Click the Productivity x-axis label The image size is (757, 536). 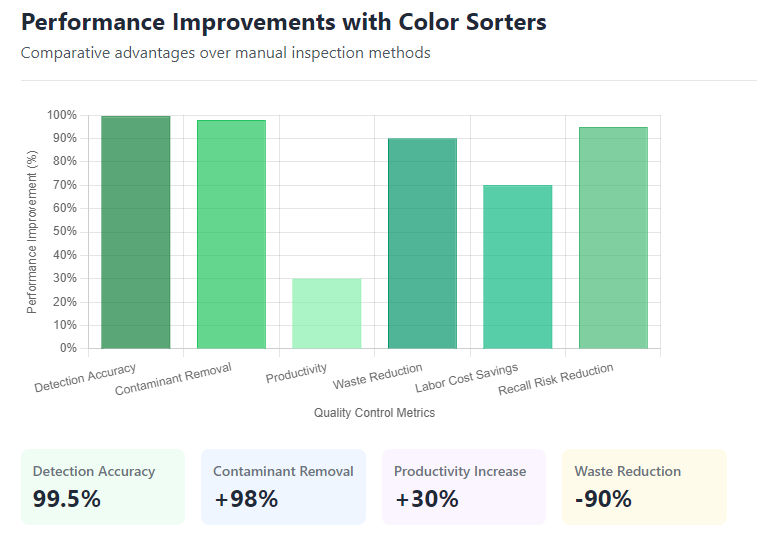[x=297, y=374]
